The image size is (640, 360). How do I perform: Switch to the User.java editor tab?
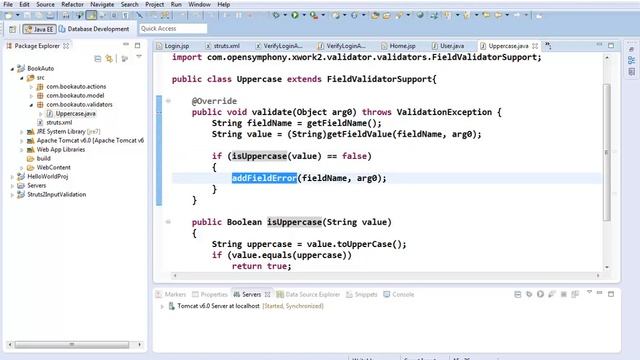pos(448,46)
